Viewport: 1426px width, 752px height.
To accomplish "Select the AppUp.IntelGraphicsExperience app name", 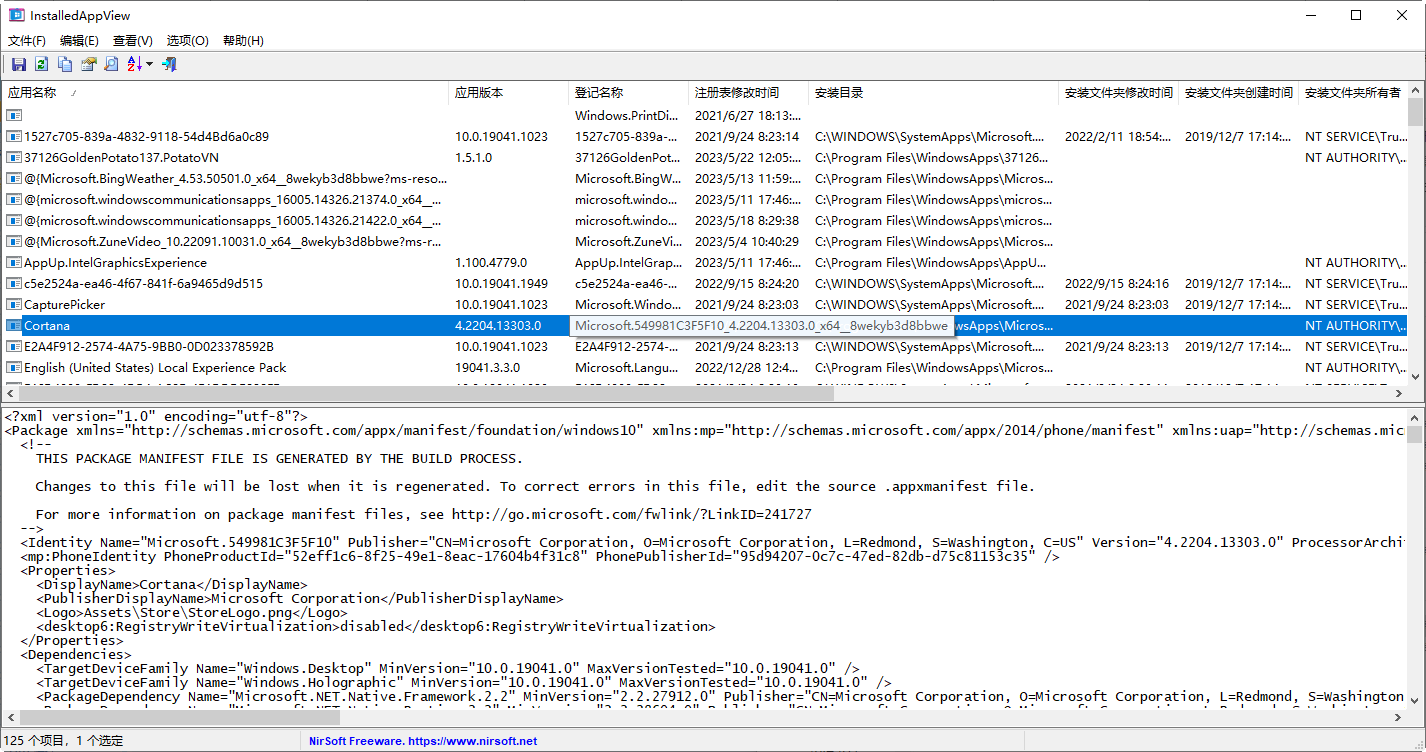I will (115, 263).
